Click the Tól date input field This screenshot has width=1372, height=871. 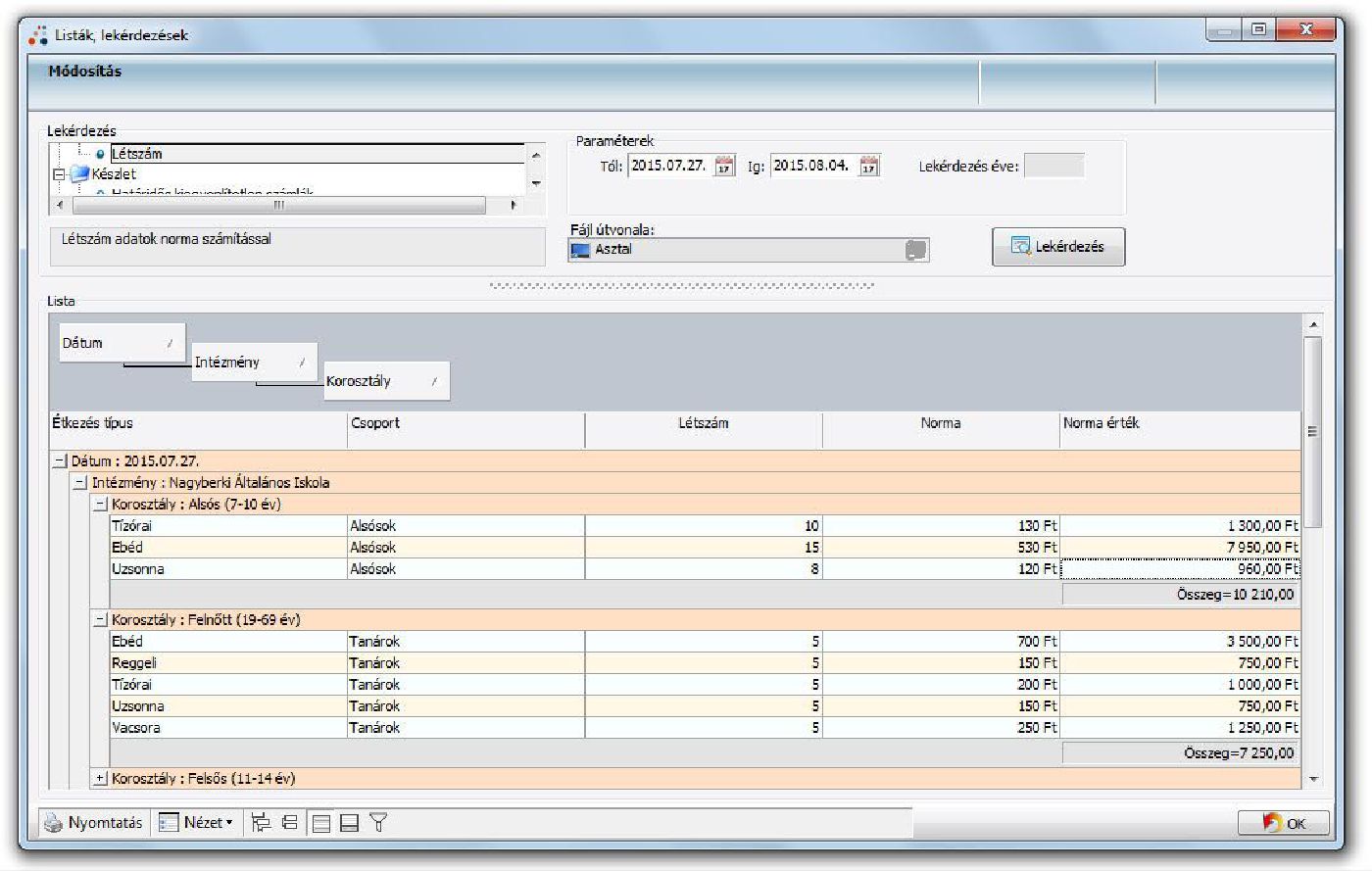pos(669,166)
